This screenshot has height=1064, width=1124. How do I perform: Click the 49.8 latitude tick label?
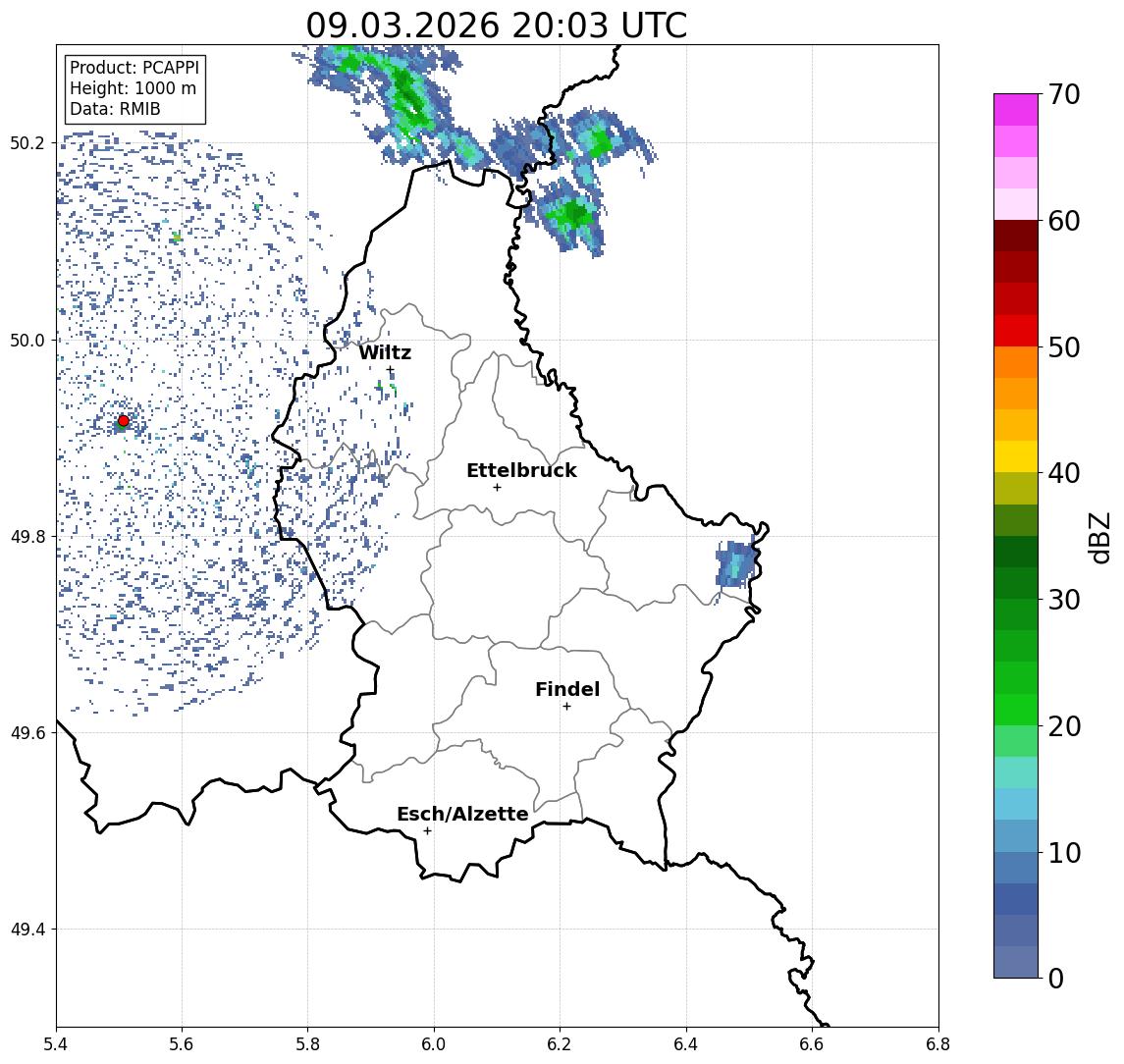(x=27, y=536)
